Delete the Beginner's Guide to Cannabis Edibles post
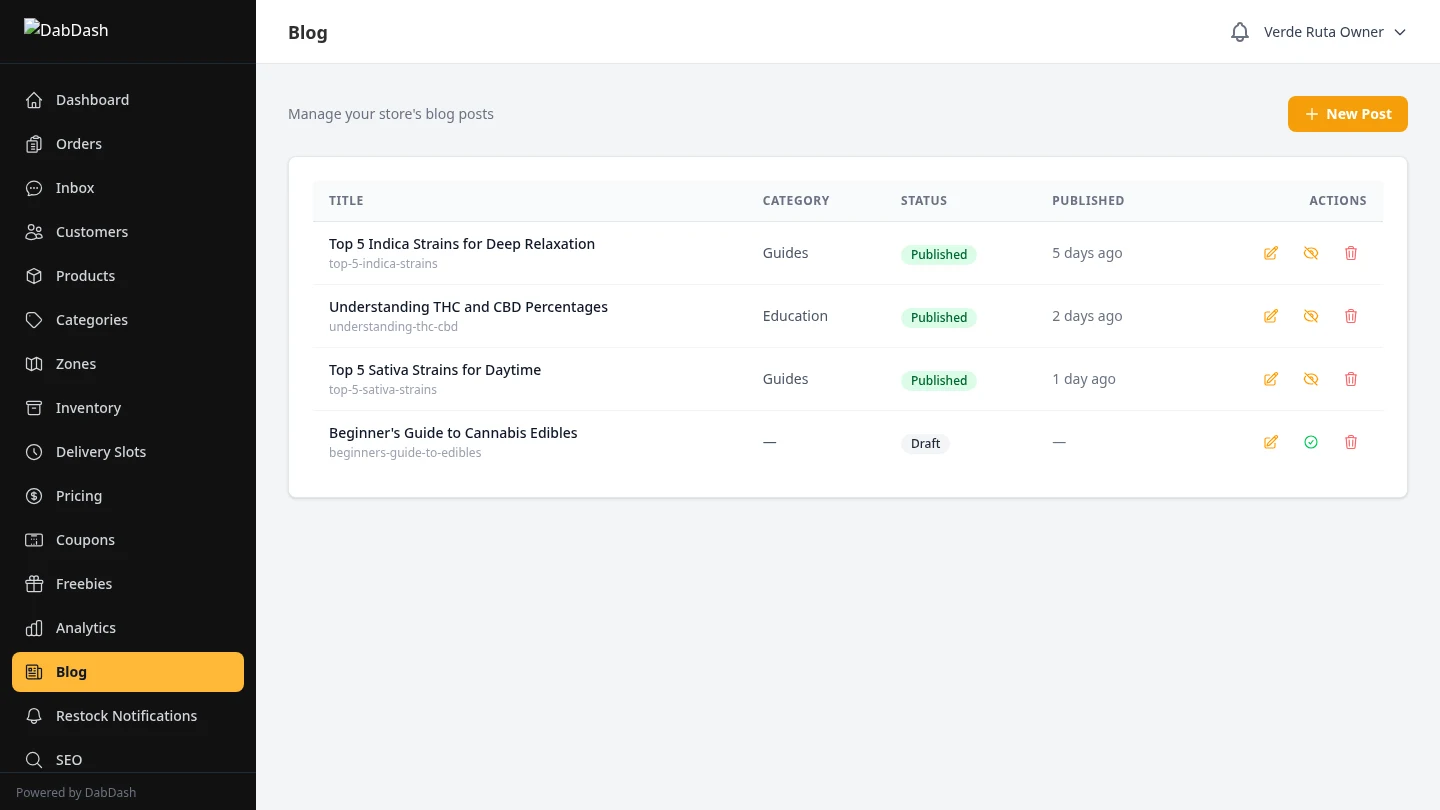The height and width of the screenshot is (810, 1440). coord(1351,442)
